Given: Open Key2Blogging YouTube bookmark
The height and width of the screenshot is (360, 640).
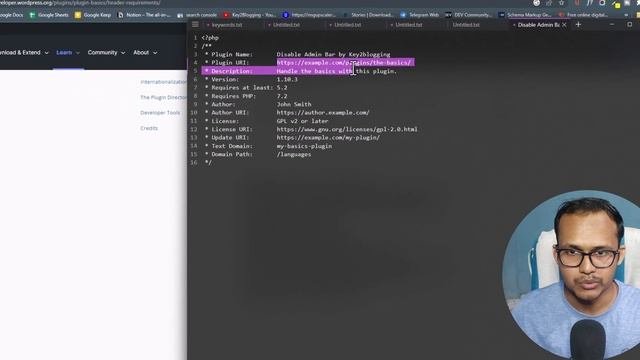Looking at the screenshot, I should pos(249,15).
